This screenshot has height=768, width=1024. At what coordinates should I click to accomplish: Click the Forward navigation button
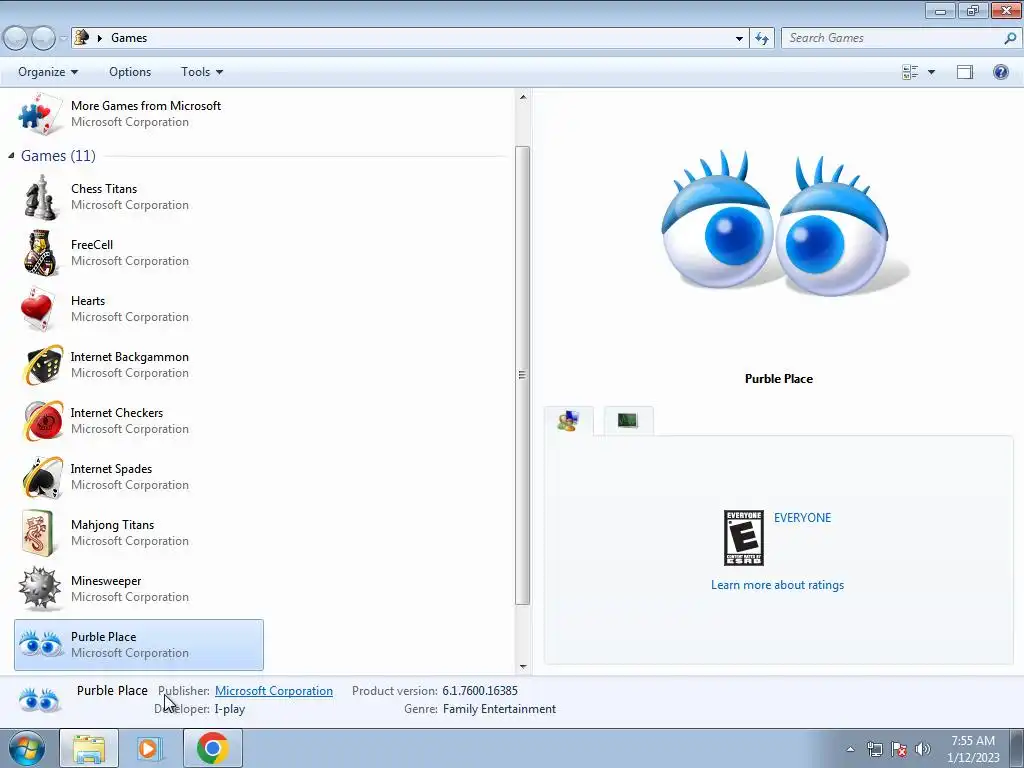point(44,38)
